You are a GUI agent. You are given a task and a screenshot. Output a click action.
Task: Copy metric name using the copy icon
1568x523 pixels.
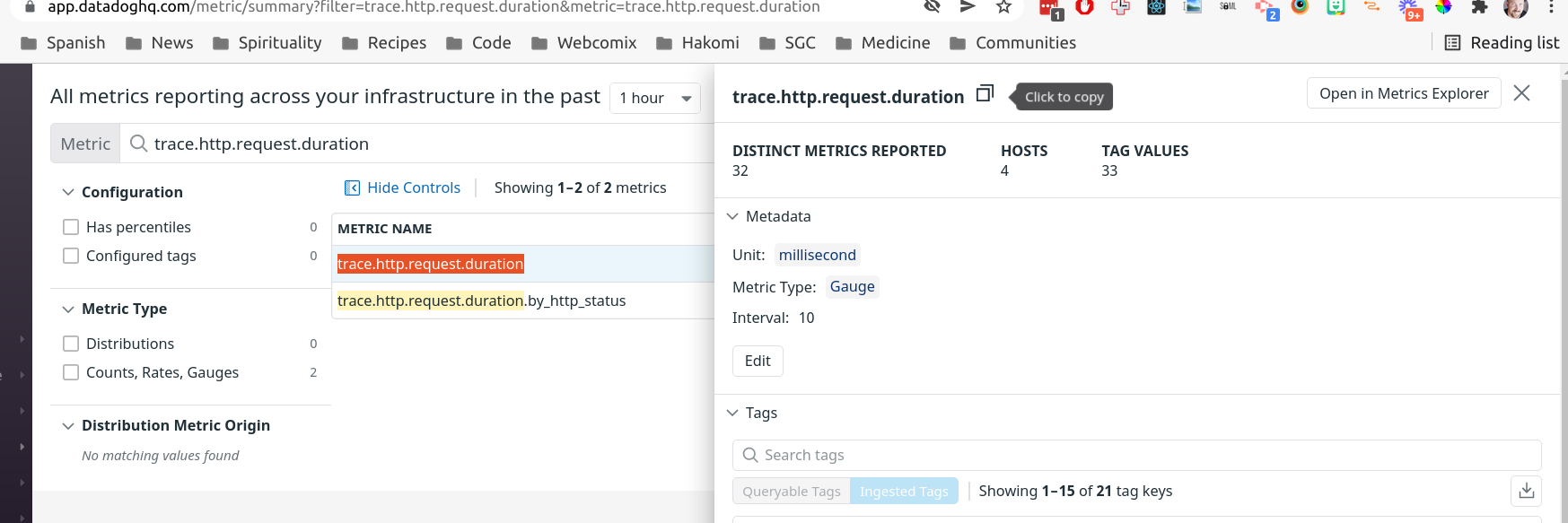pos(985,93)
